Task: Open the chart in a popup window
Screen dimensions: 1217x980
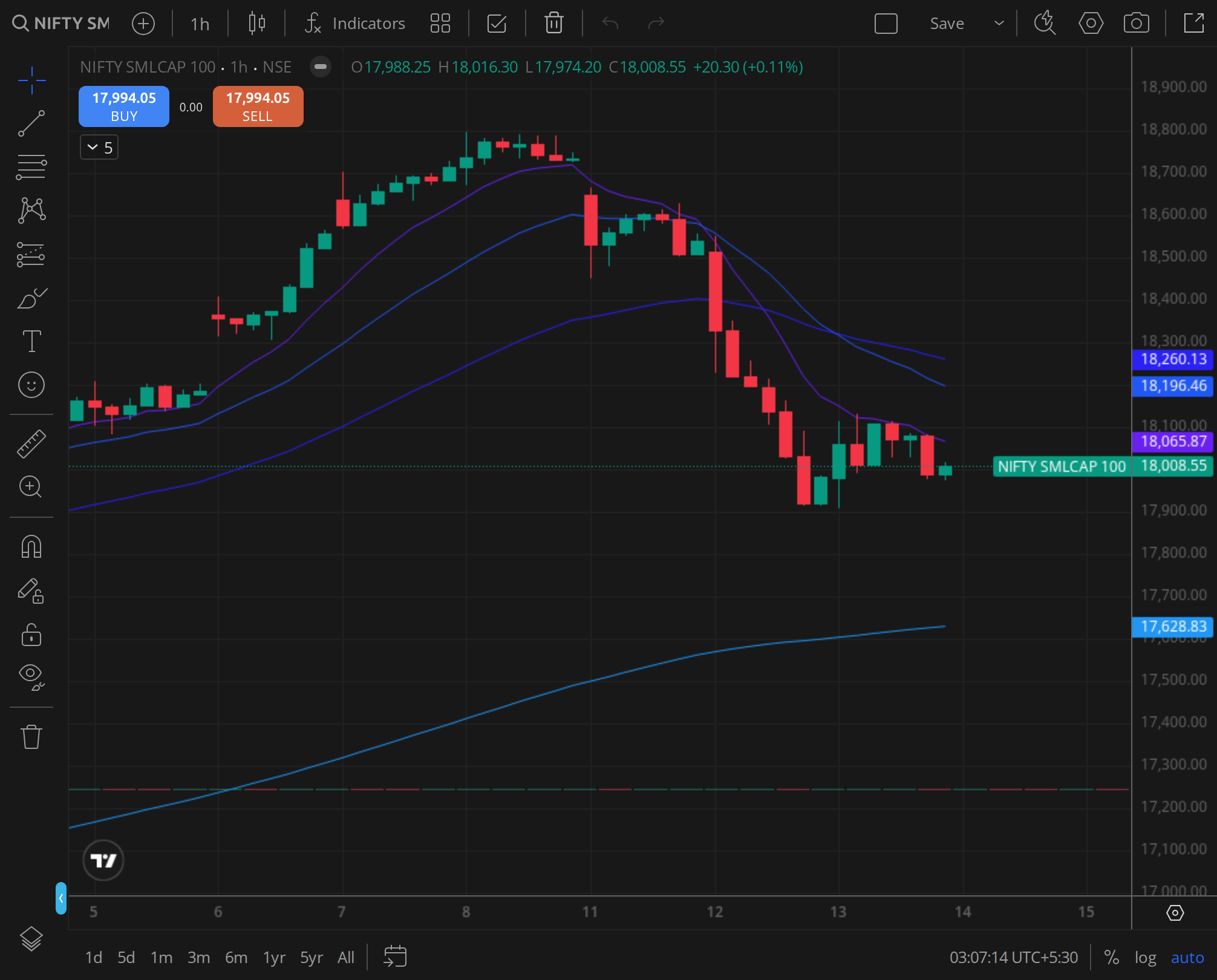Action: (1194, 24)
